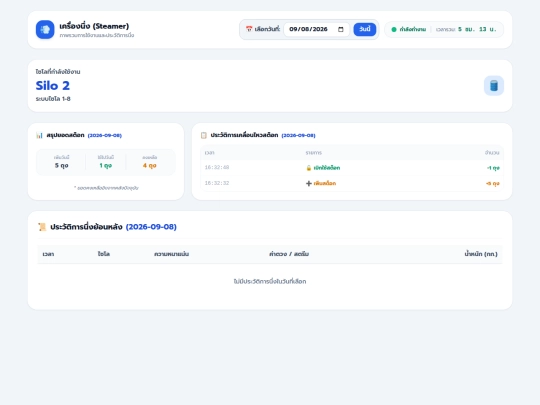Click the 16:32:32 timestamp
The width and height of the screenshot is (540, 405).
coord(217,183)
